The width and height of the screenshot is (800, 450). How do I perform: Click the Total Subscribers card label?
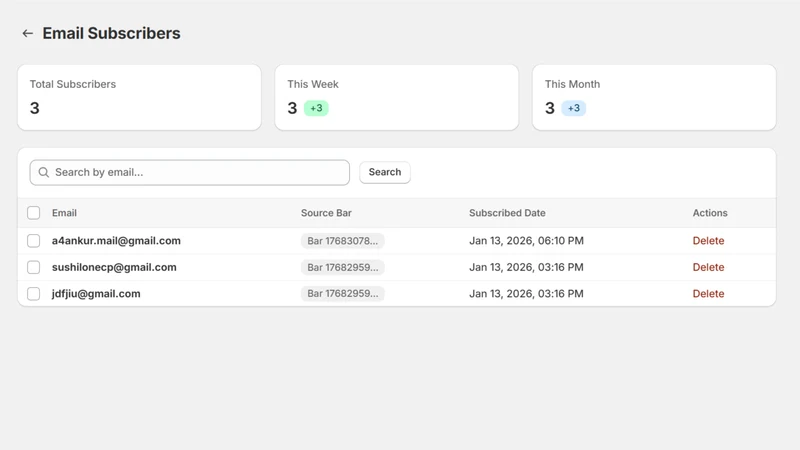73,84
